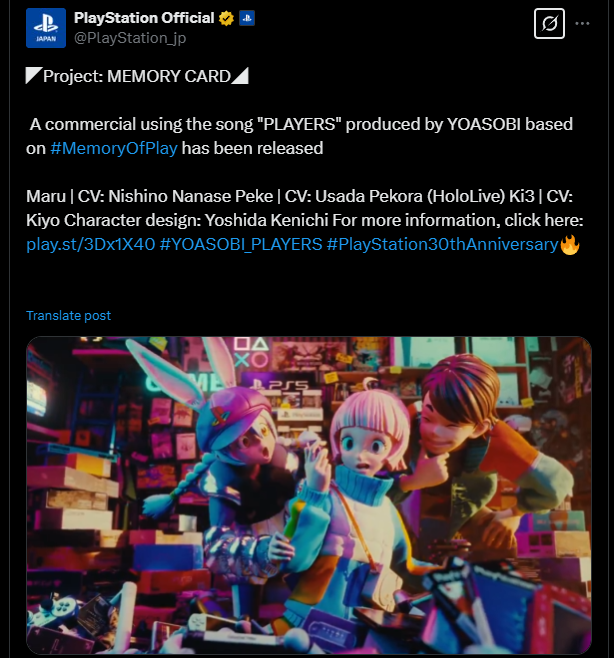Click the neon PlayStation shapes sign
Viewport: 614px width, 658px height.
coord(251,352)
